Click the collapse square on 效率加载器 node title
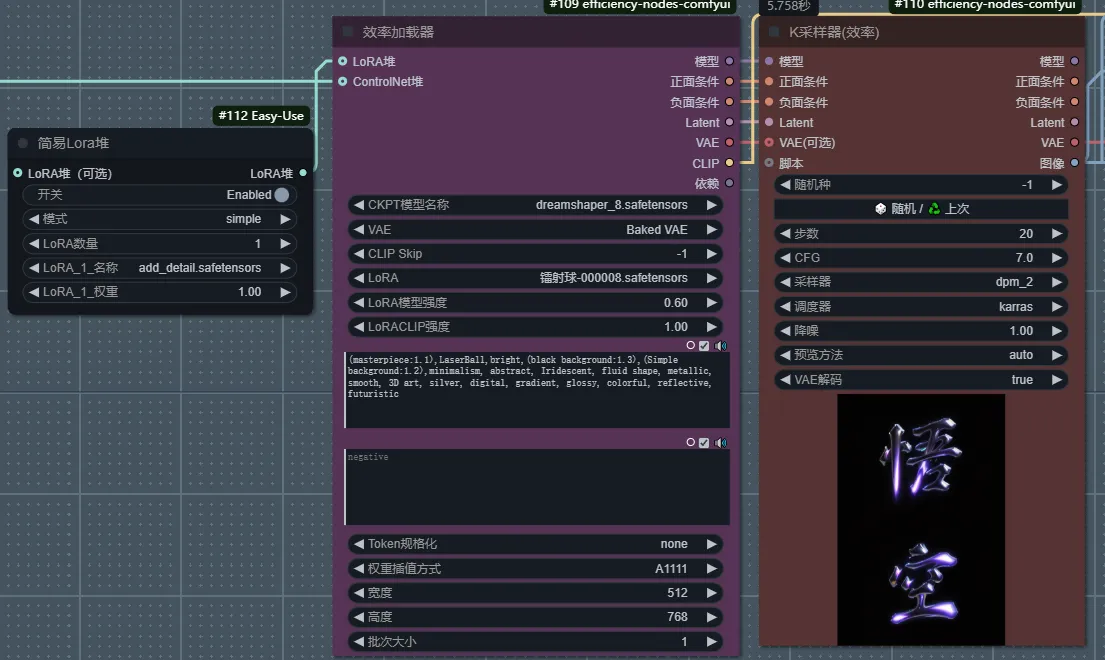Screen dimensions: 1105x660 point(348,32)
